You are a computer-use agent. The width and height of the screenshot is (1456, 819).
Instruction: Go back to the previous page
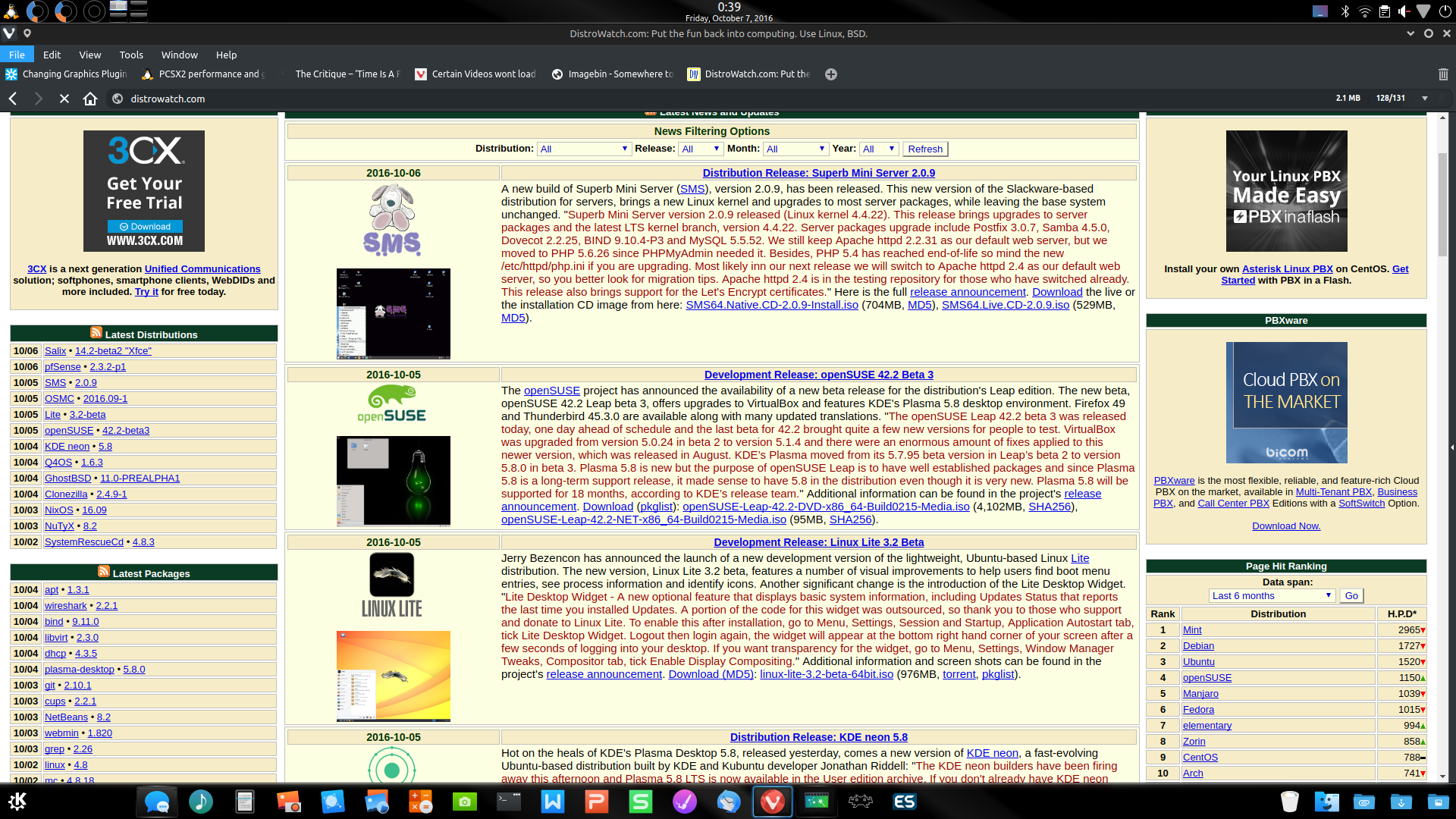tap(13, 99)
